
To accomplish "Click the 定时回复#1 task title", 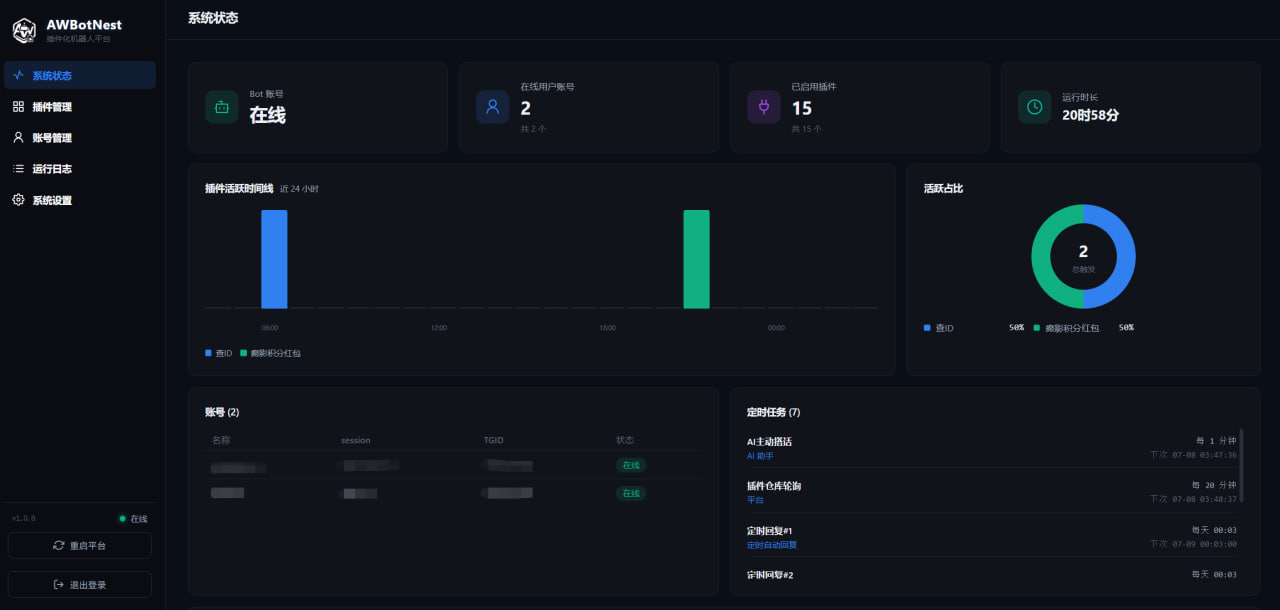I will 770,530.
